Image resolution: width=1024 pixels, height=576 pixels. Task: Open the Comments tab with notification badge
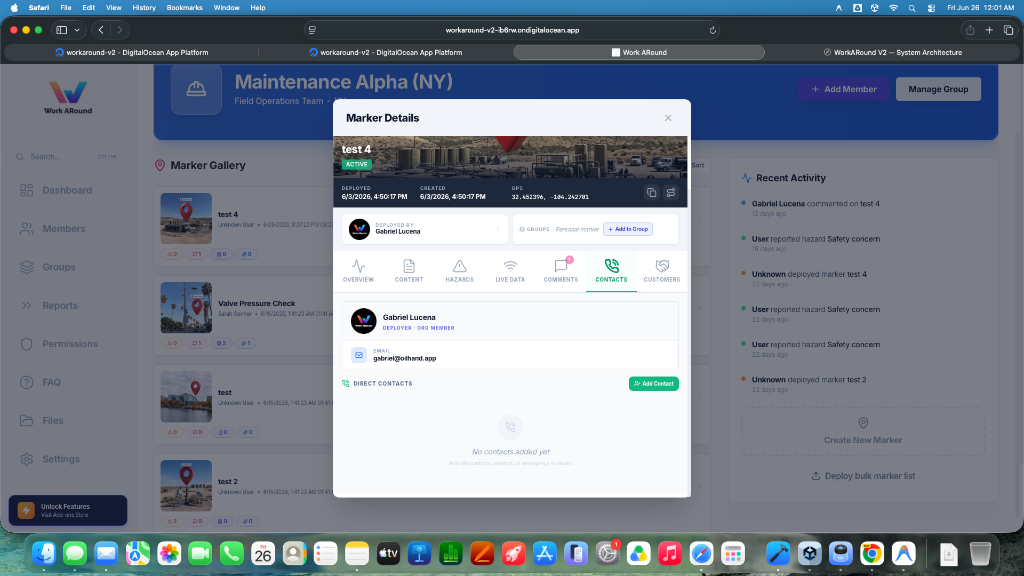coord(560,270)
